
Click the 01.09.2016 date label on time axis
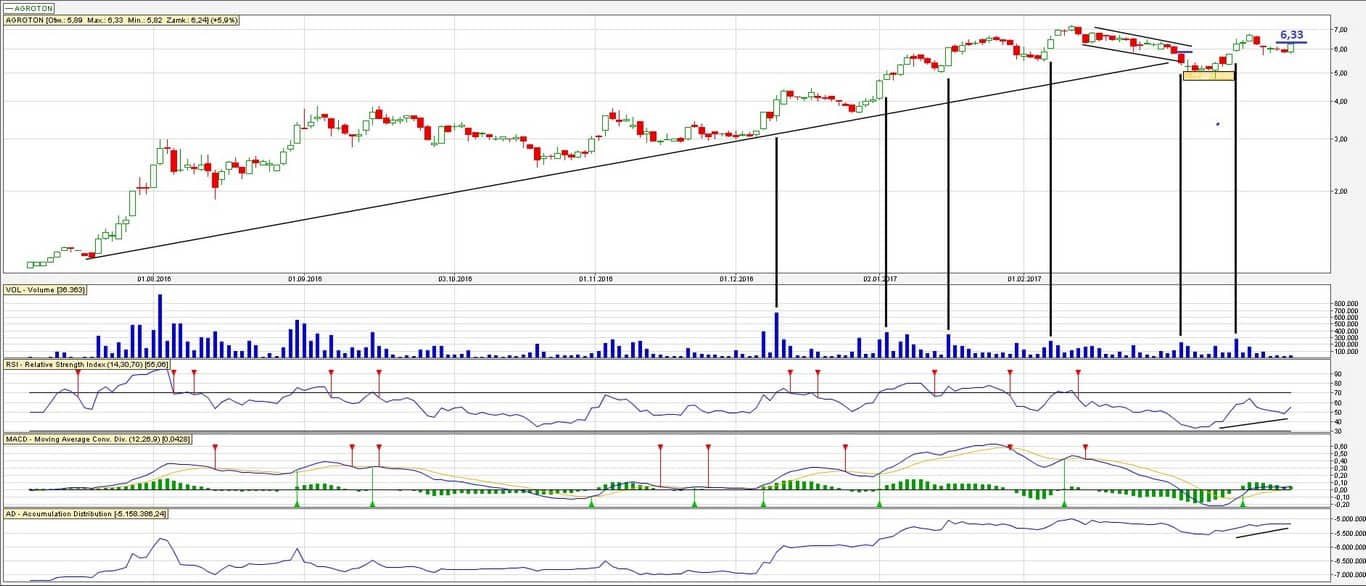(x=303, y=279)
